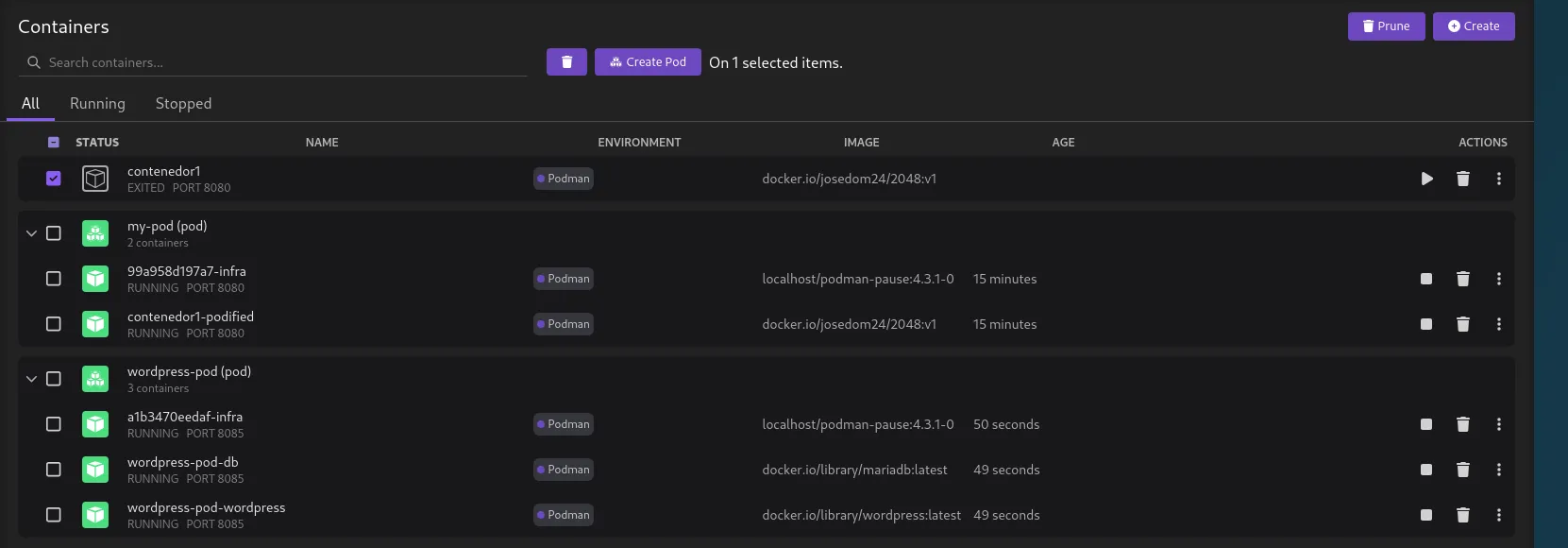Switch to the Stopped tab
Viewport: 1568px width, 548px height.
coord(183,104)
